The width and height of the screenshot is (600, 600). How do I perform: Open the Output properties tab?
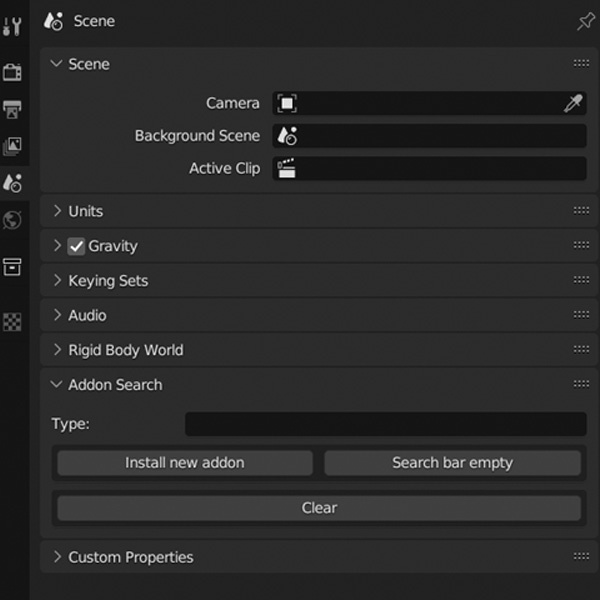coord(12,109)
